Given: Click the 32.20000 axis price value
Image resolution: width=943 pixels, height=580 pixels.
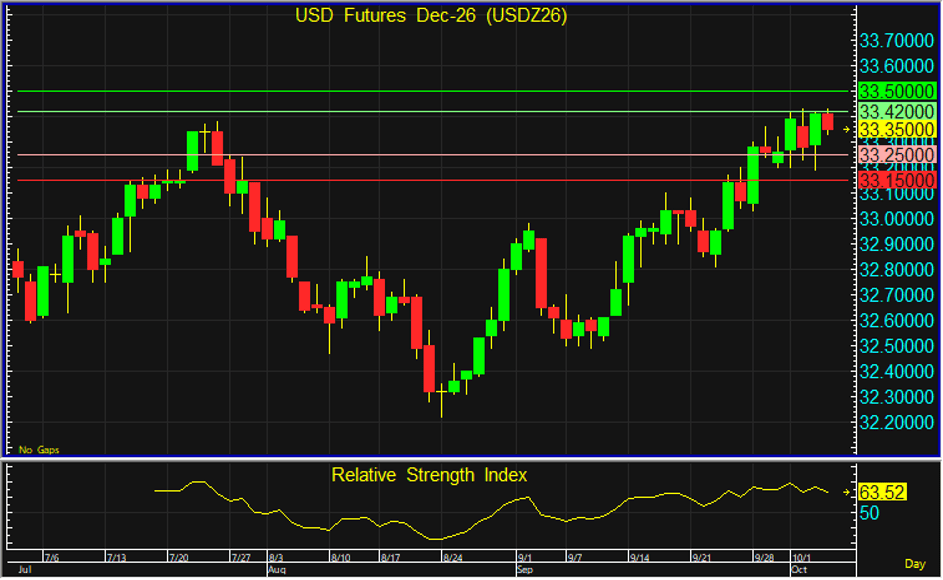Looking at the screenshot, I should (897, 422).
